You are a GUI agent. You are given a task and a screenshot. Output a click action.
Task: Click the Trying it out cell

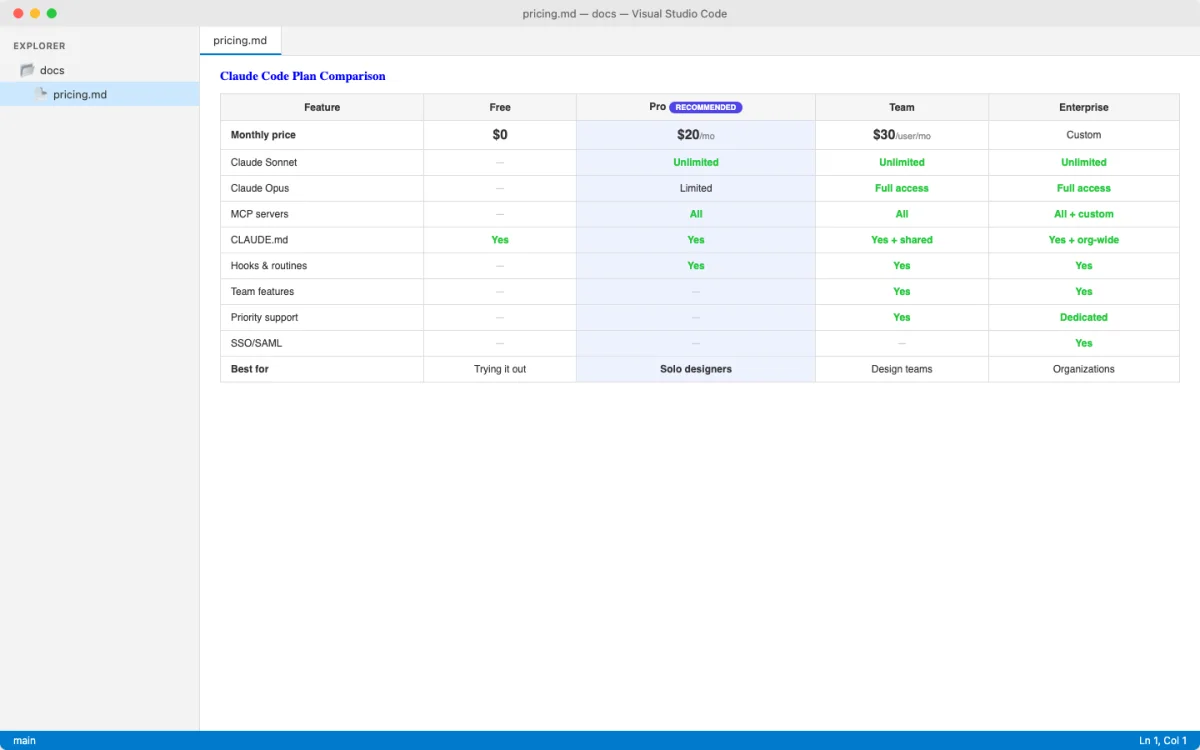500,369
